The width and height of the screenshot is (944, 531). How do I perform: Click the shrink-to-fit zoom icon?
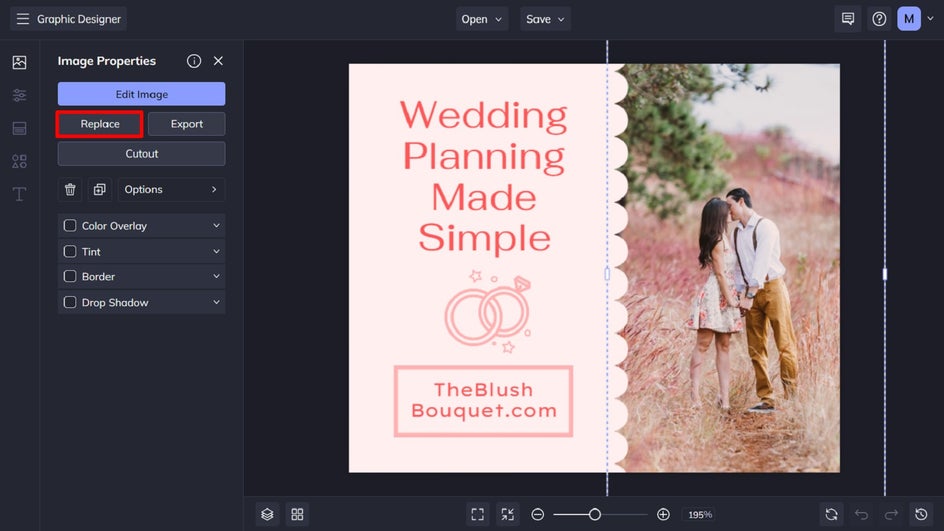pyautogui.click(x=508, y=514)
